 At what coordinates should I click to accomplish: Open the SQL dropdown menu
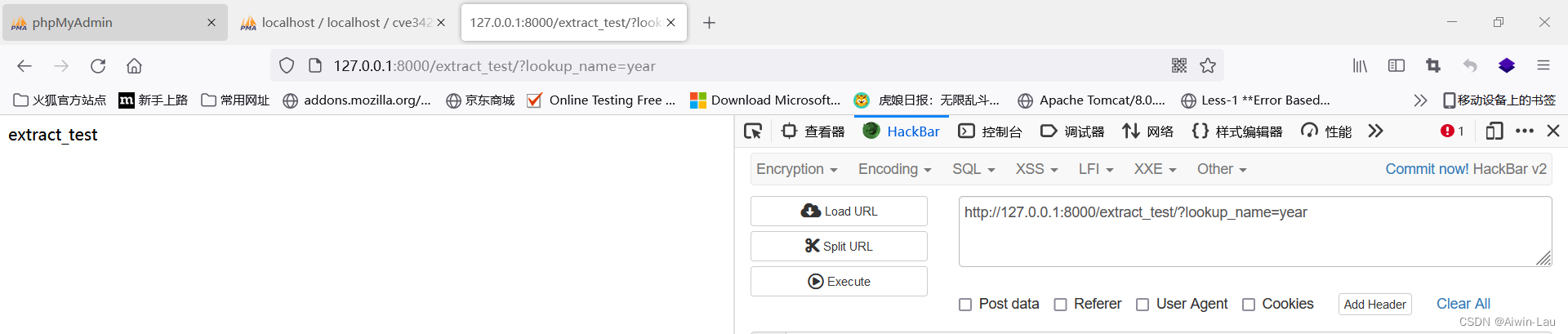click(x=973, y=169)
